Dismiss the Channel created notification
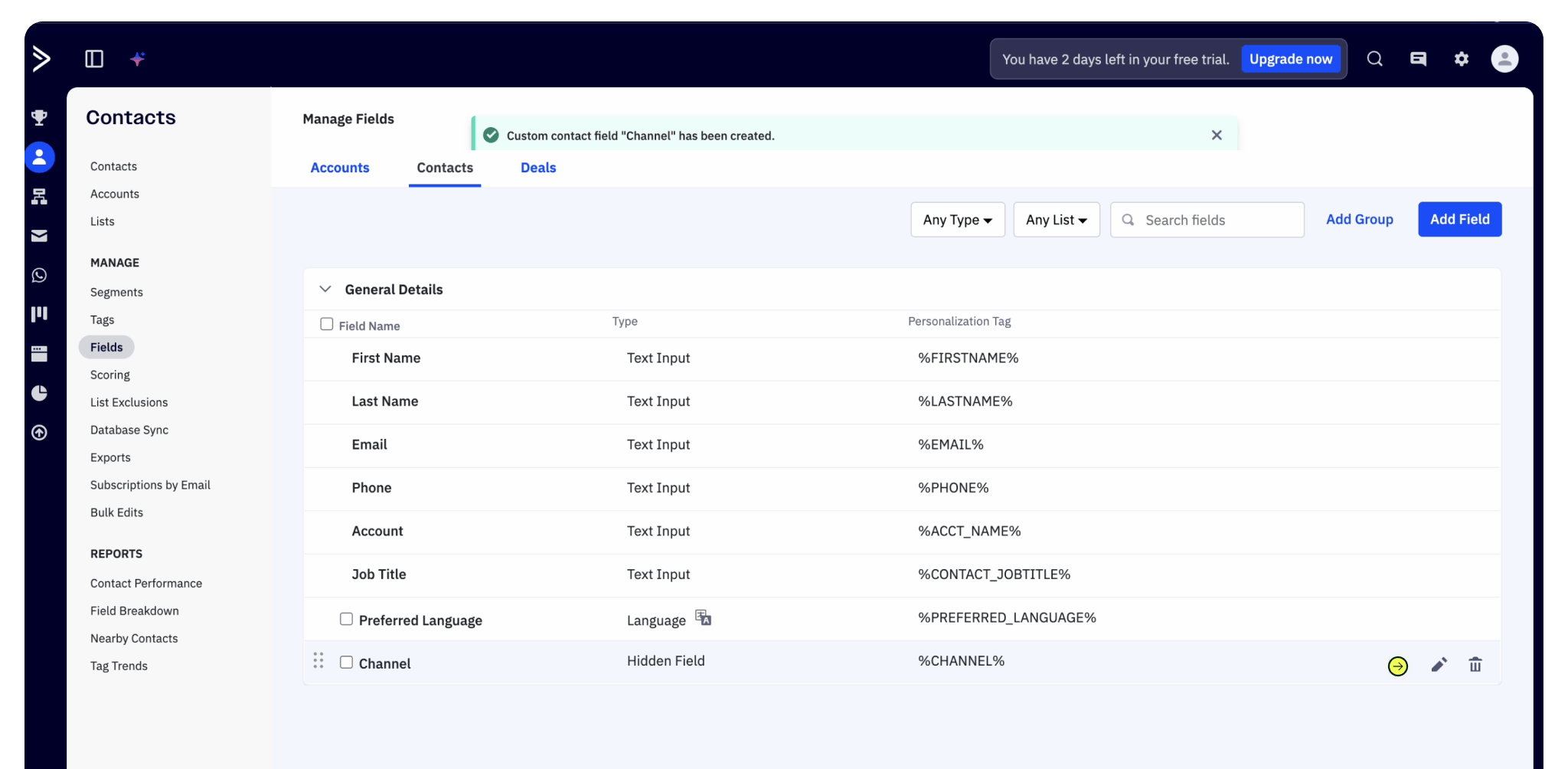Screen dimensions: 1568x769 click(x=1217, y=135)
